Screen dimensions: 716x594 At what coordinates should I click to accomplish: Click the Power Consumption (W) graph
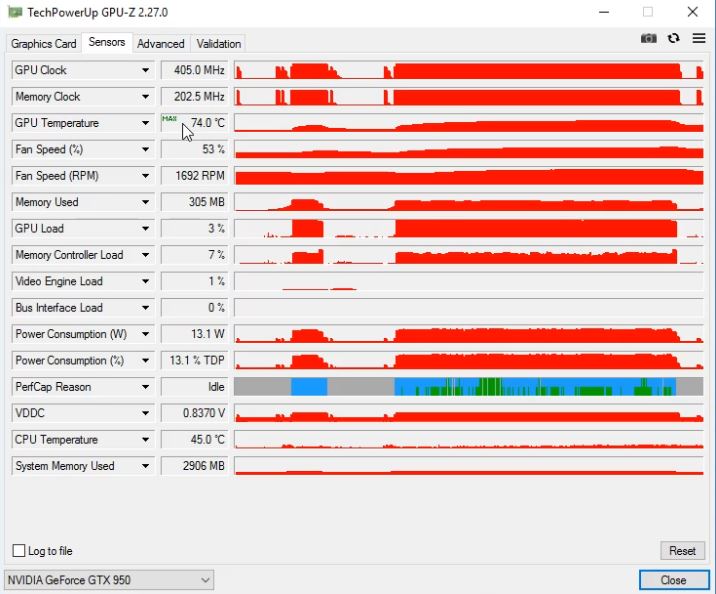[469, 334]
